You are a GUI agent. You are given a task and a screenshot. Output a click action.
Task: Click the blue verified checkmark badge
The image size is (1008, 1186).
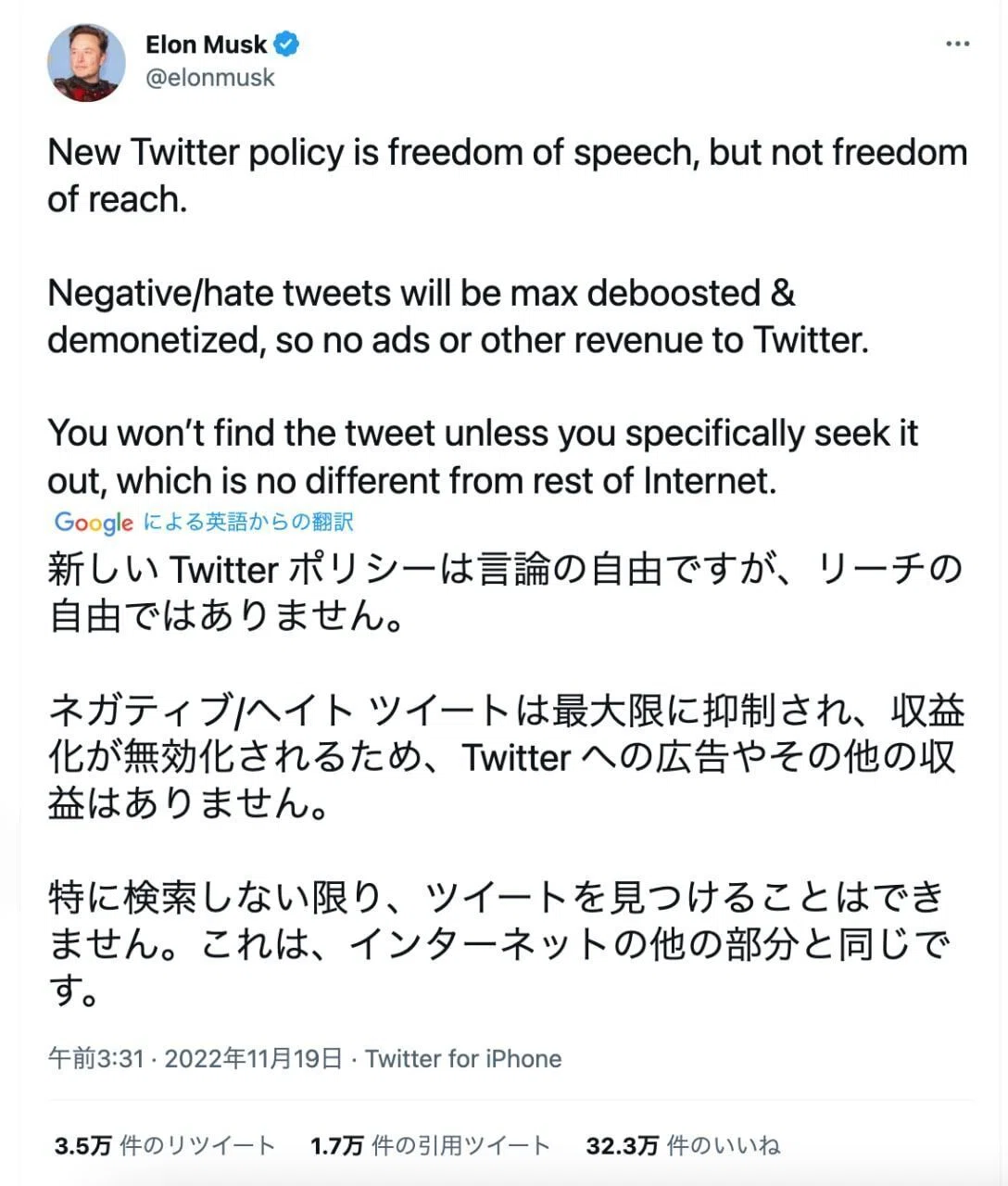pos(286,44)
